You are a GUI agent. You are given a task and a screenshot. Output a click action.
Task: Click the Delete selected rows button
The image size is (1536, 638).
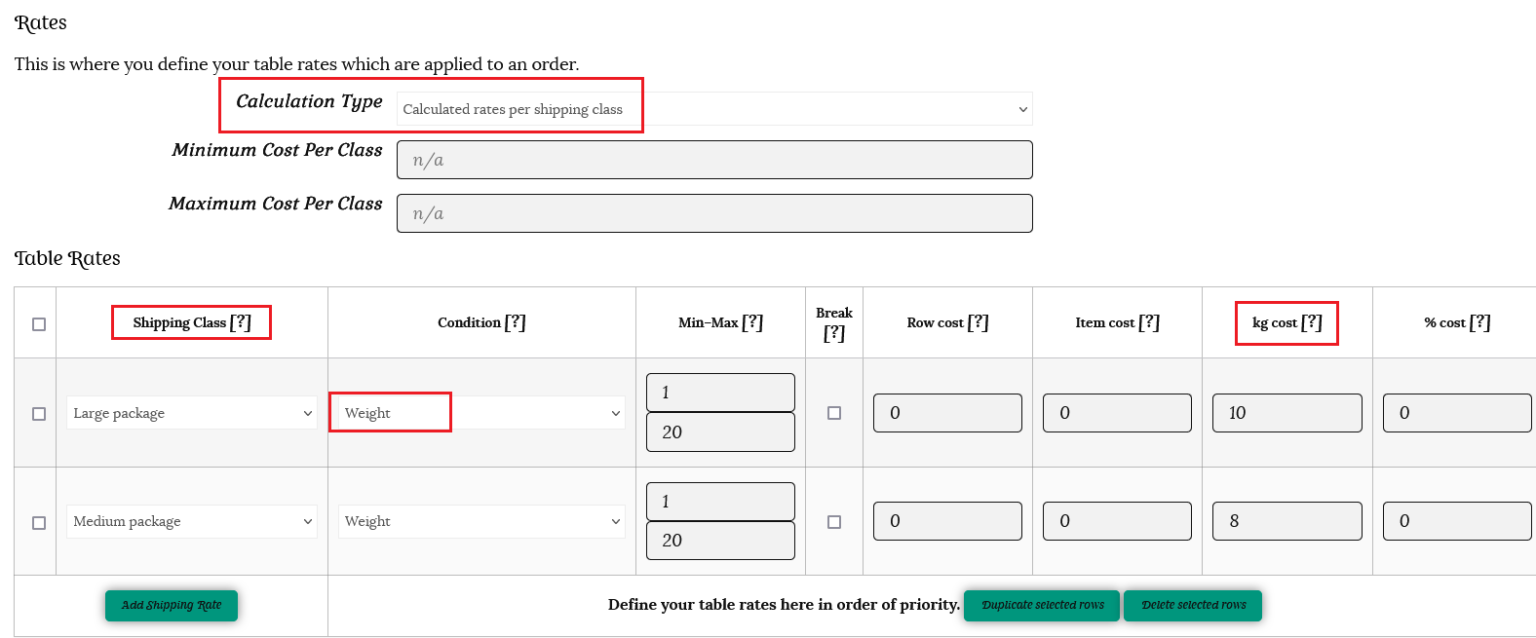click(x=1193, y=606)
